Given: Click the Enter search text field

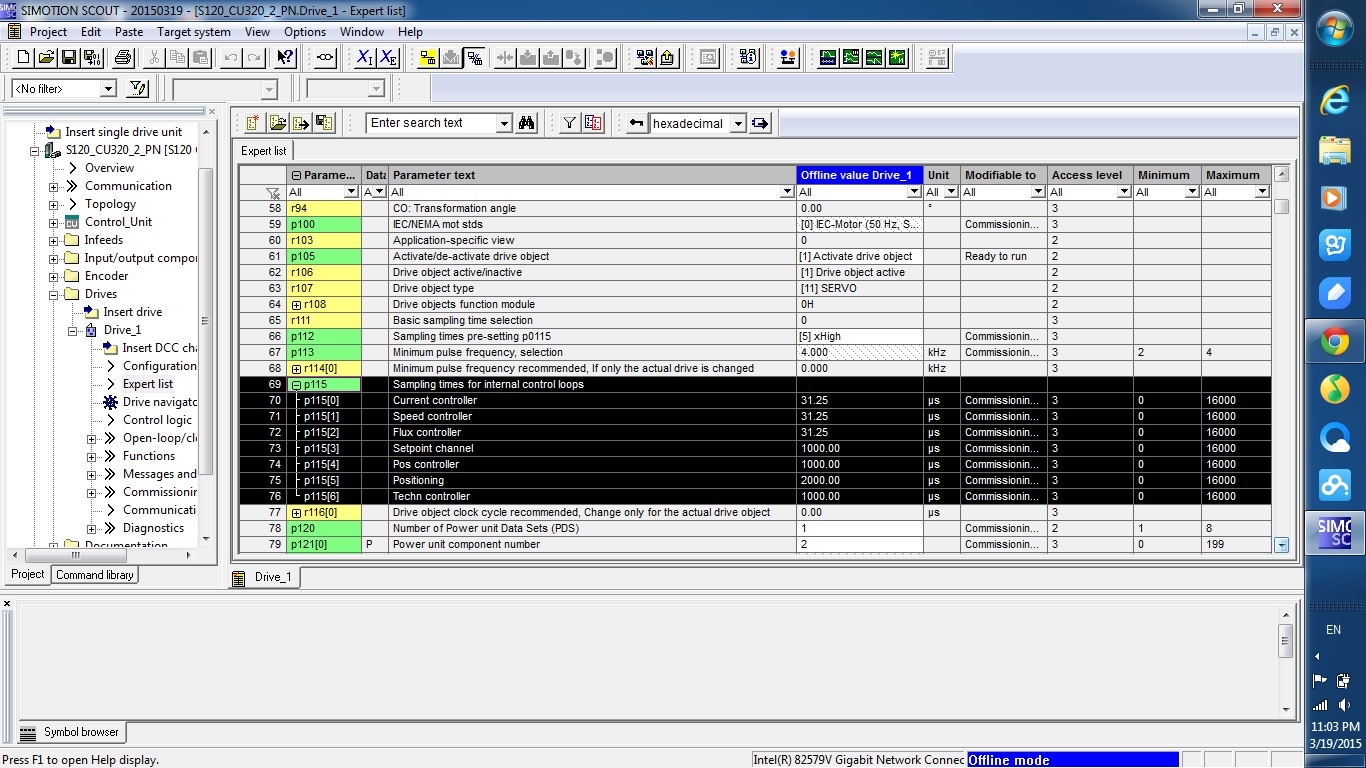Looking at the screenshot, I should click(430, 123).
